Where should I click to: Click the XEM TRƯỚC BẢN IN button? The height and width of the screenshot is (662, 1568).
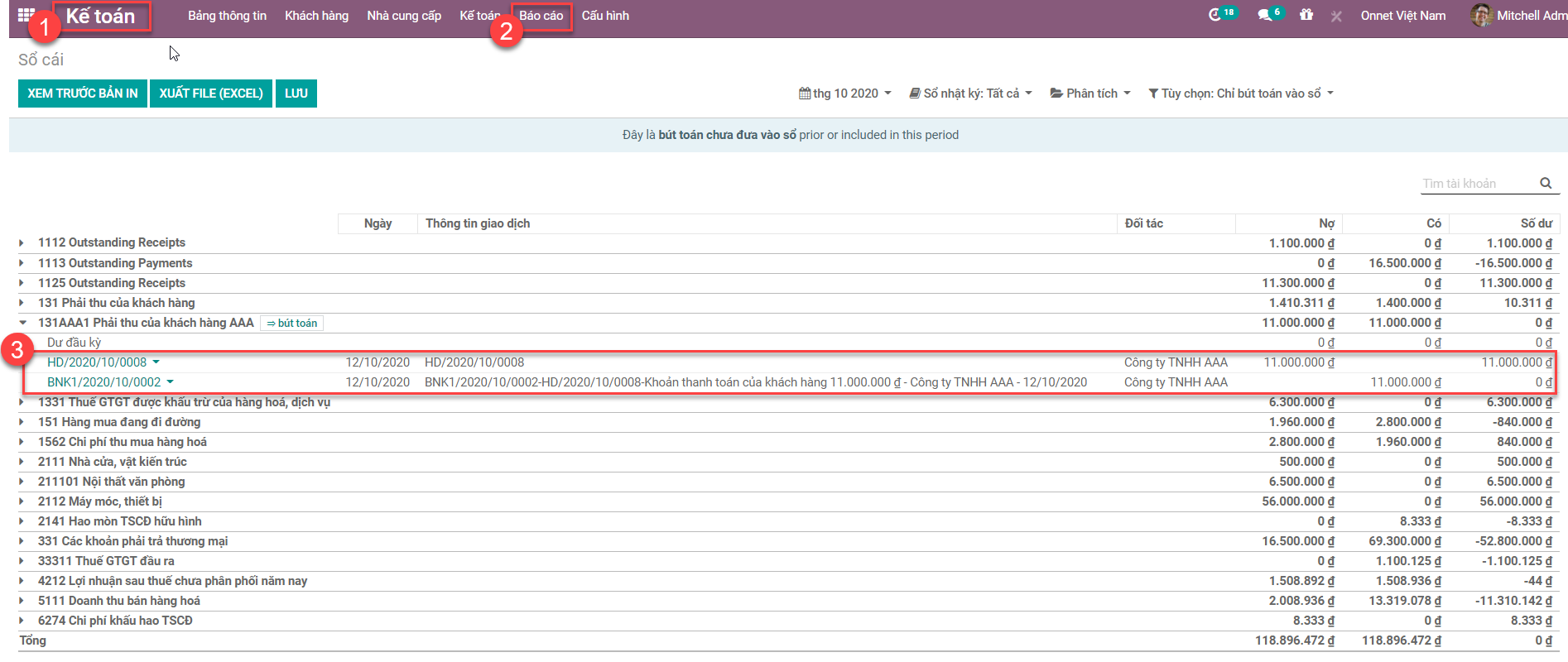click(82, 94)
